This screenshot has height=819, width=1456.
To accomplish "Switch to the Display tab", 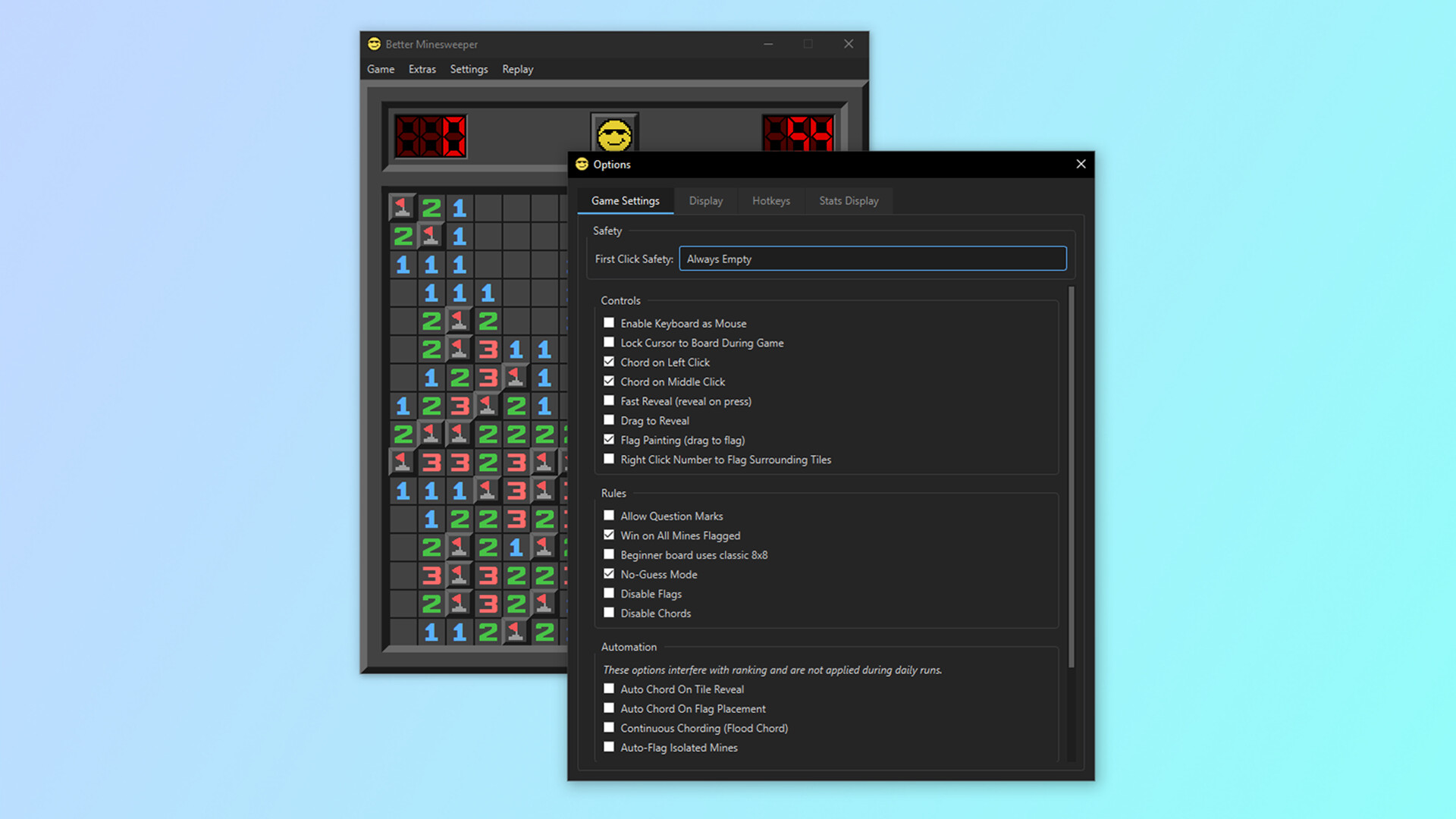I will click(x=705, y=200).
